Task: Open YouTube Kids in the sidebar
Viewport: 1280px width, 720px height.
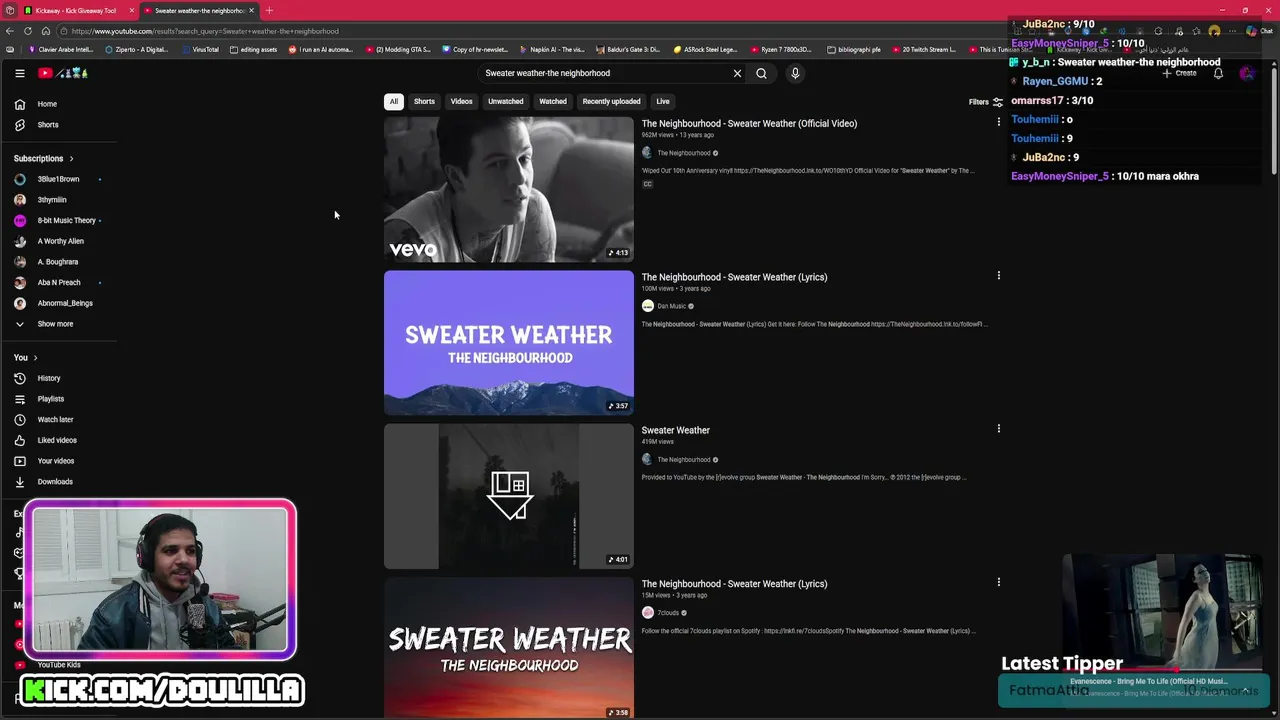Action: (x=59, y=665)
